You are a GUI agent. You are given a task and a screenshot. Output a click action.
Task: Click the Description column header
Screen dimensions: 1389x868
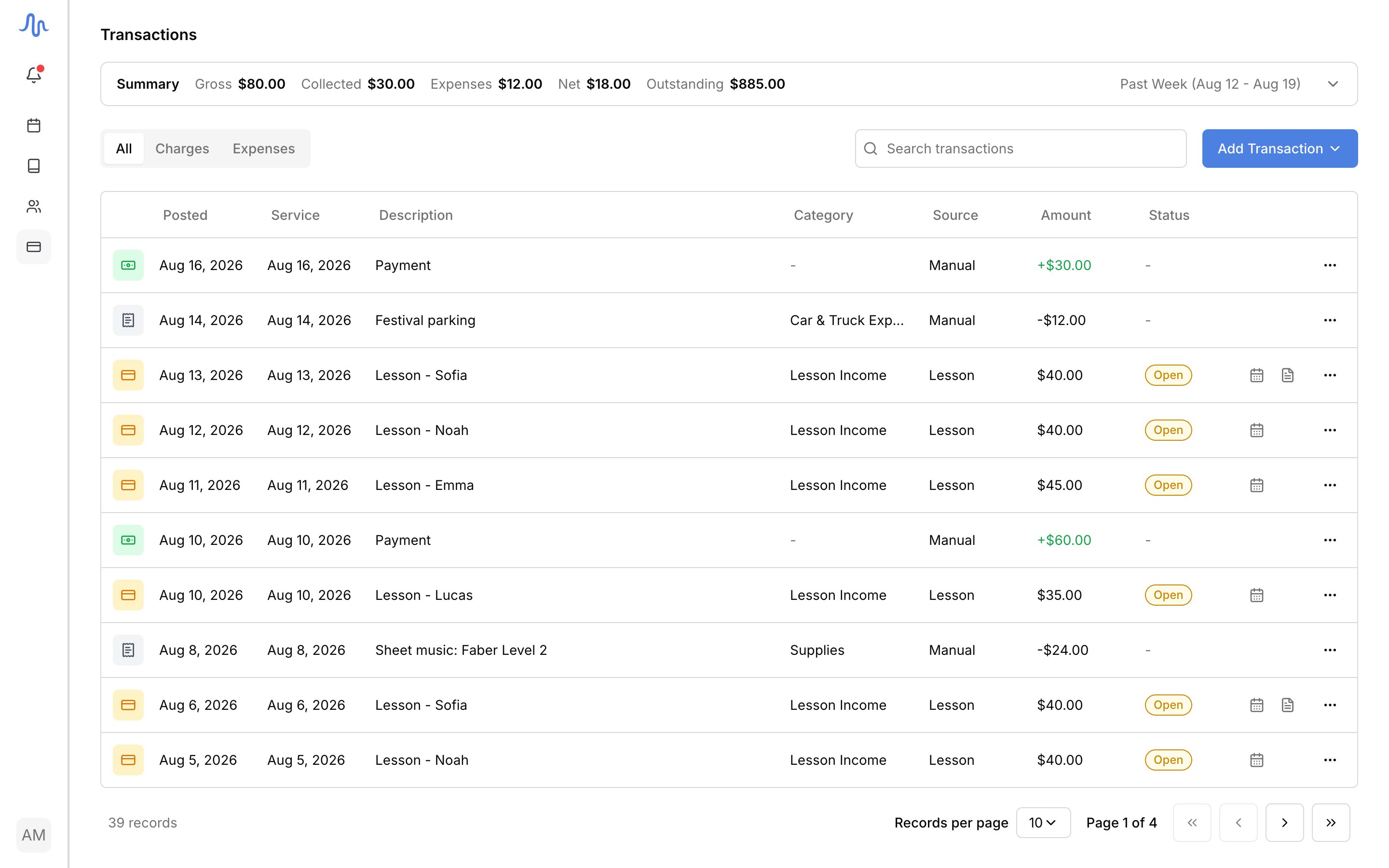point(416,215)
